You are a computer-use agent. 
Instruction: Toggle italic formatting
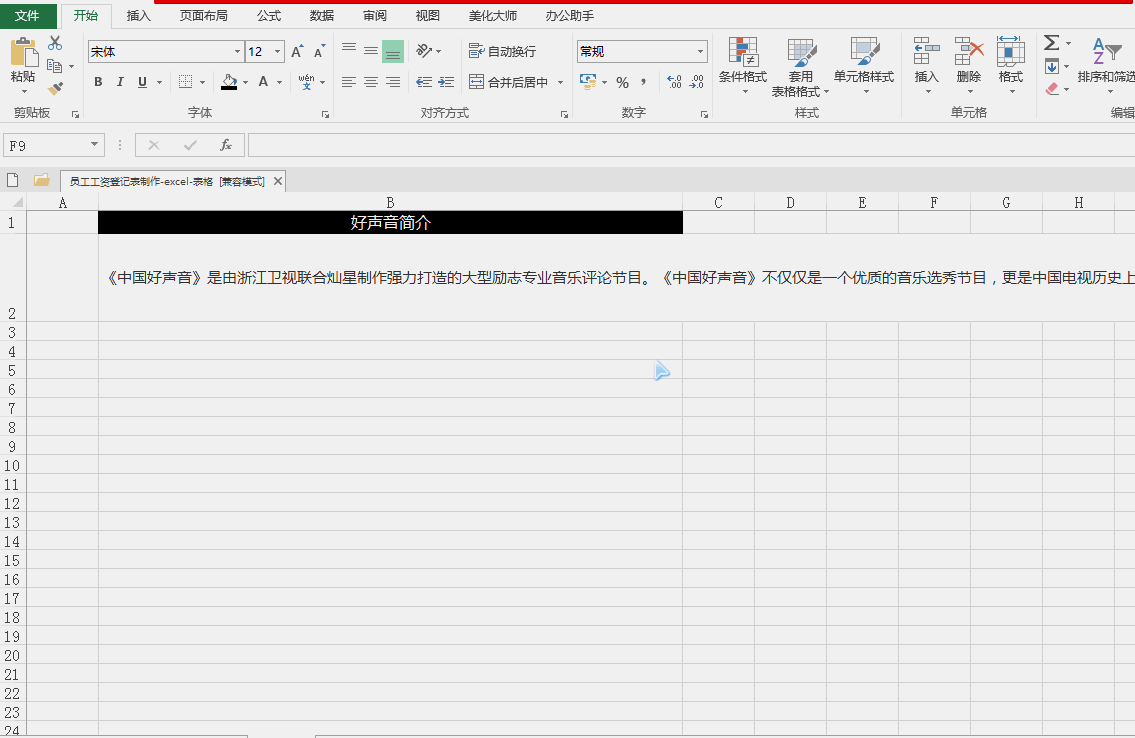pos(120,82)
